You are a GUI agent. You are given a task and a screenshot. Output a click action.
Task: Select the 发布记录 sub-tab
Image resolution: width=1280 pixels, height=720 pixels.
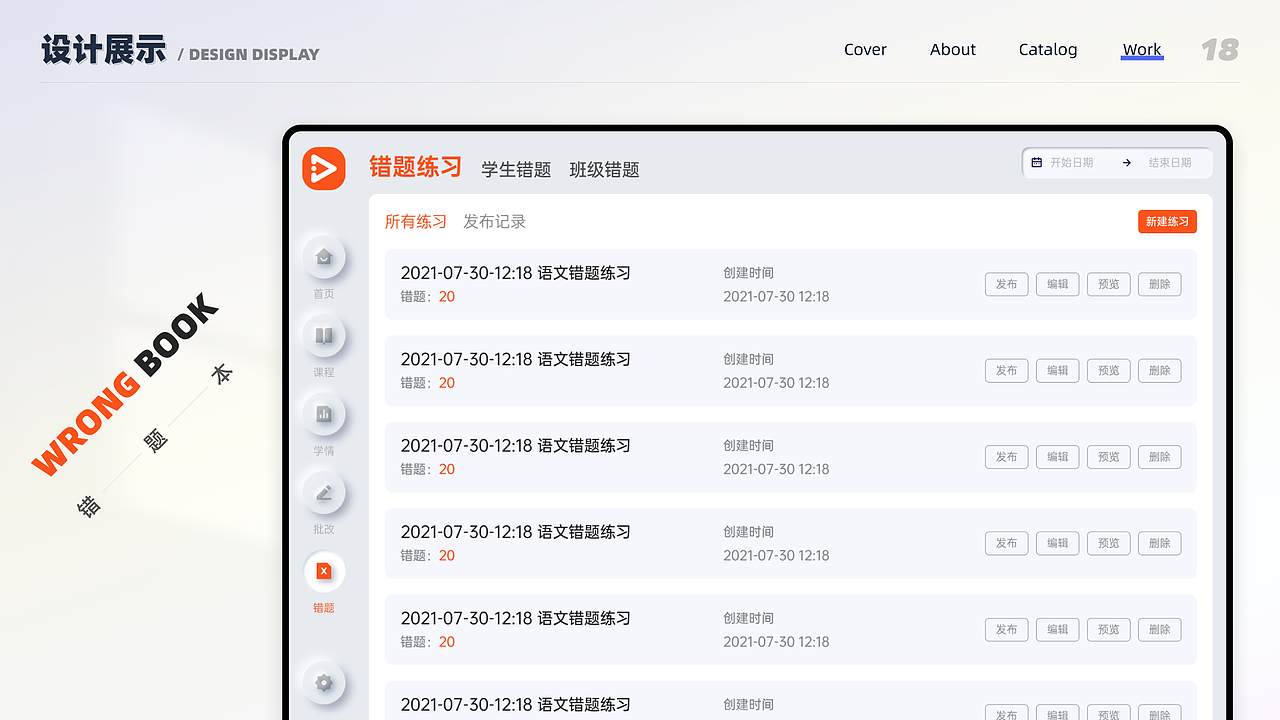coord(494,222)
